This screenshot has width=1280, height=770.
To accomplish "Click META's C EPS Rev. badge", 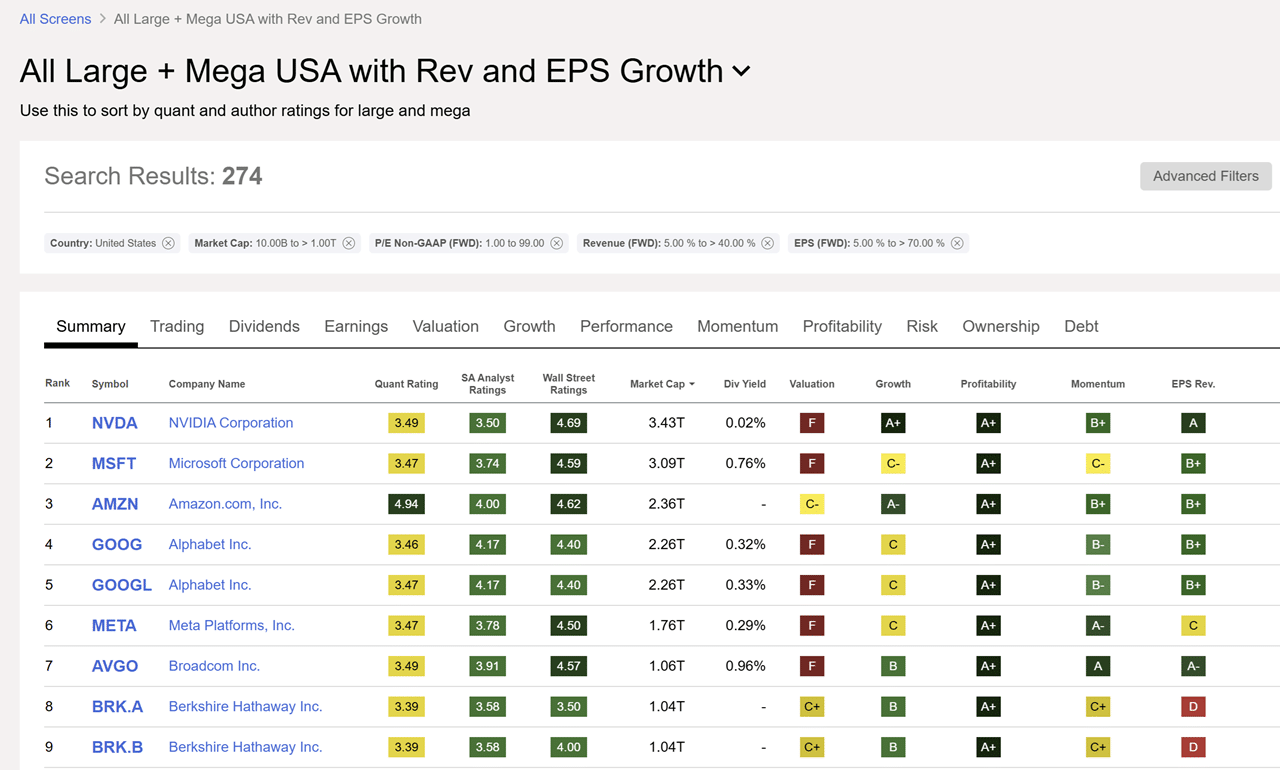I will [x=1193, y=625].
